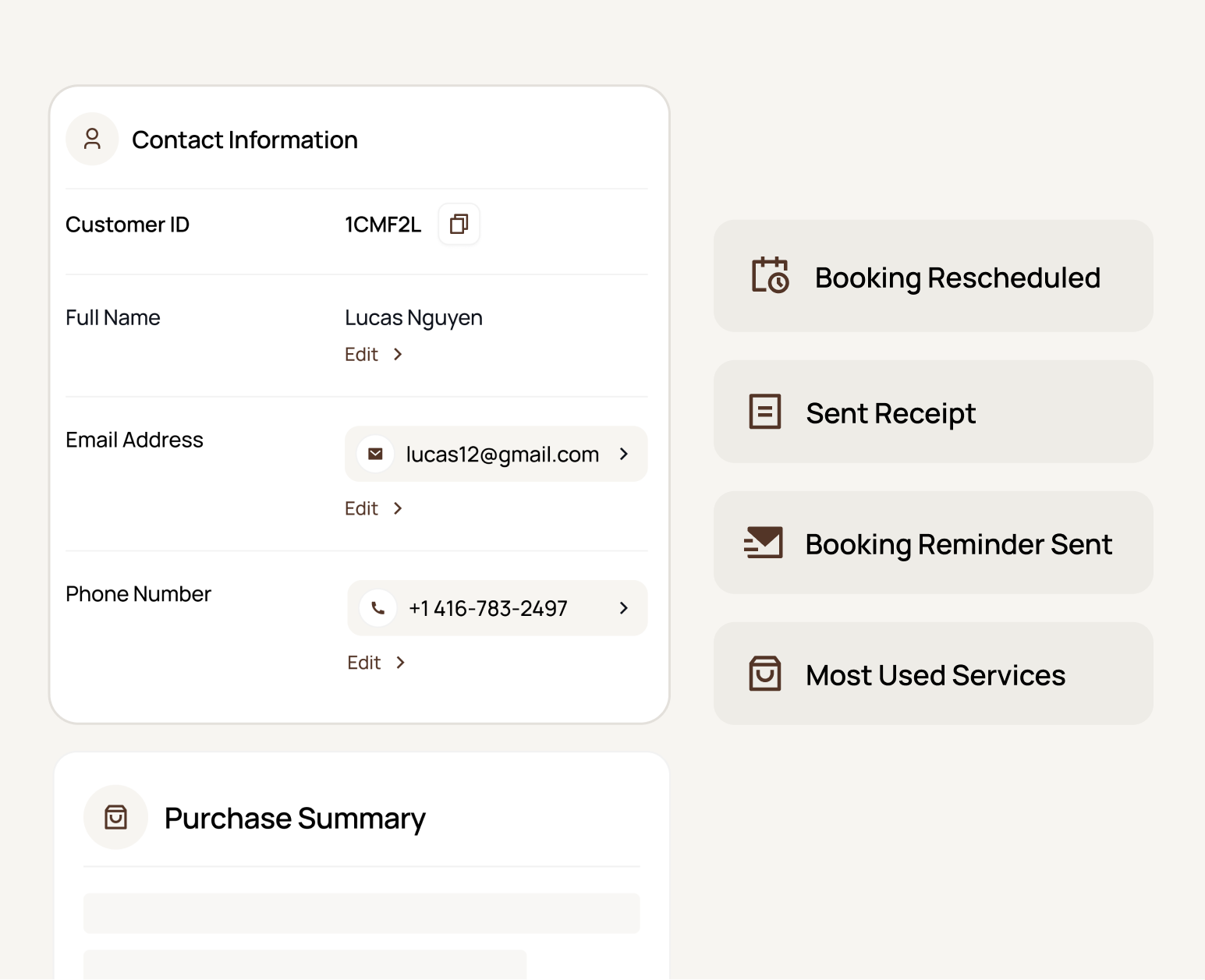Click the chevron beside Full Name Edit
The image size is (1205, 980).
tap(398, 355)
